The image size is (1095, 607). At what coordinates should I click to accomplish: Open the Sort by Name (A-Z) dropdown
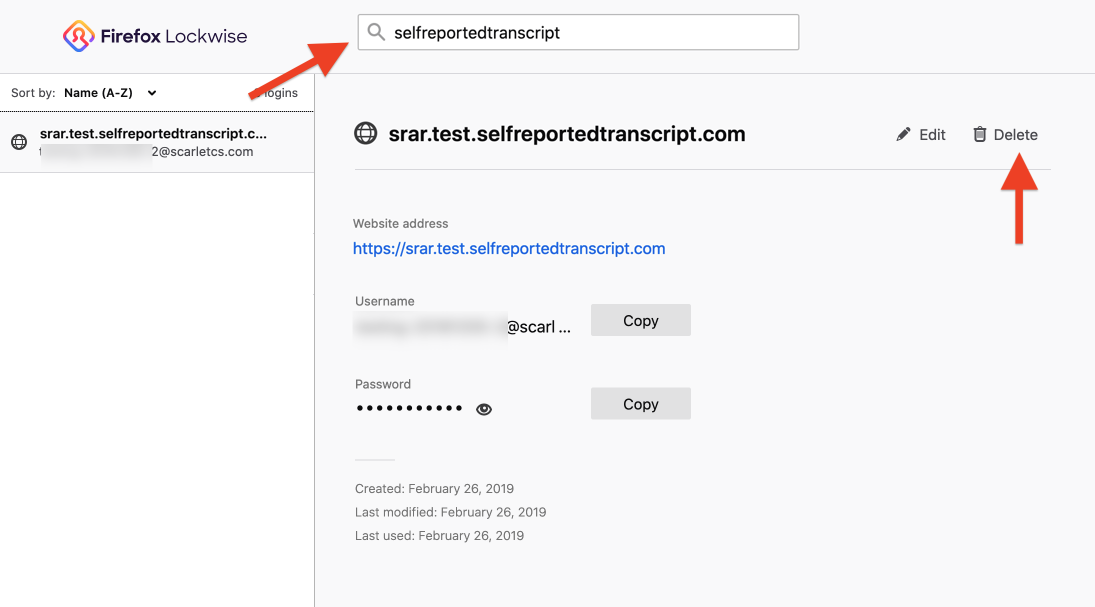(x=110, y=93)
